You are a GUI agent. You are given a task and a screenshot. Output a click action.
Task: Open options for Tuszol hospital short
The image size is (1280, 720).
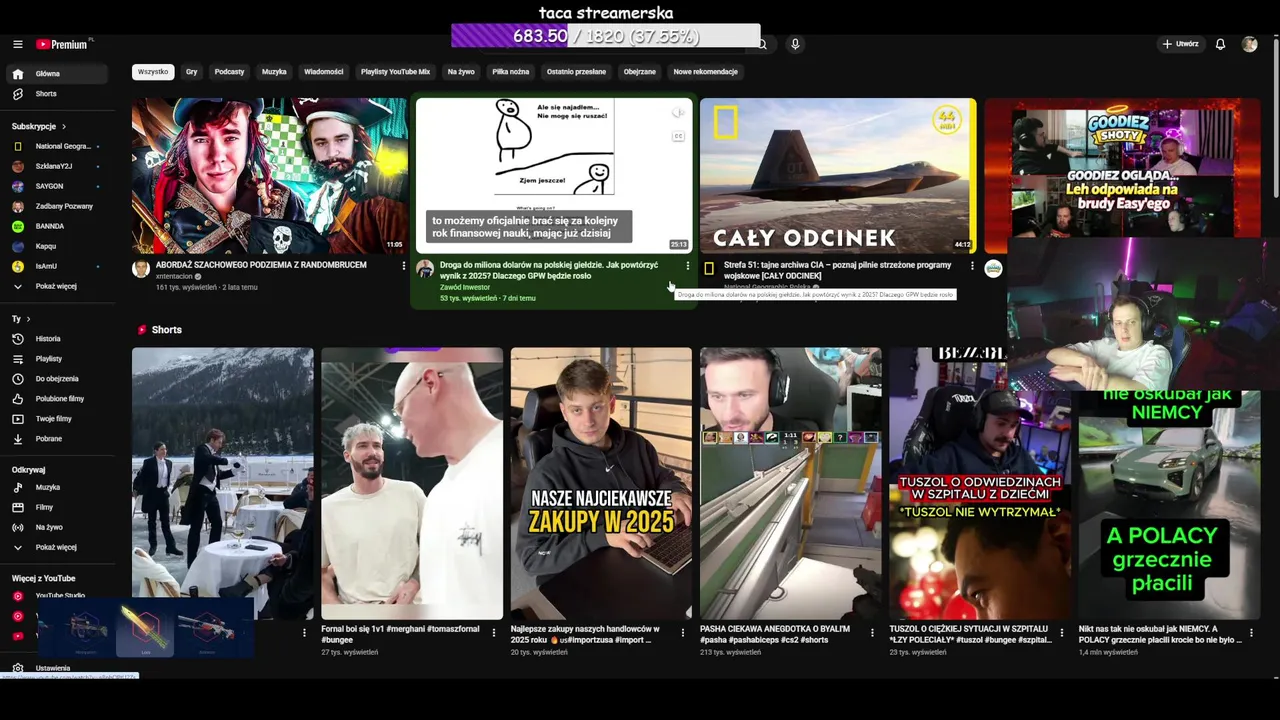click(x=1062, y=633)
